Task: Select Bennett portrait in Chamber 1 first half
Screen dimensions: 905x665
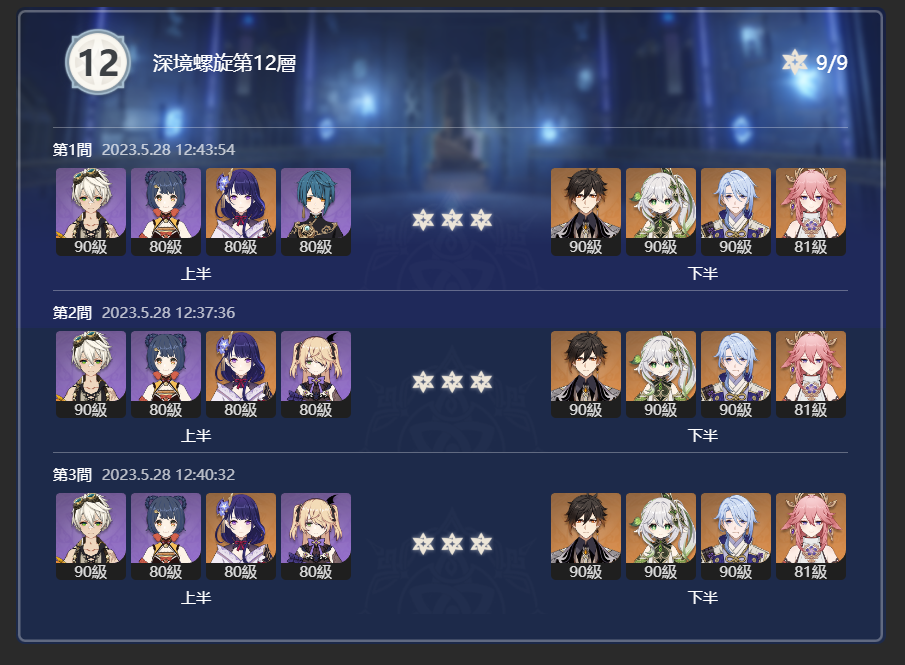Action: point(91,211)
